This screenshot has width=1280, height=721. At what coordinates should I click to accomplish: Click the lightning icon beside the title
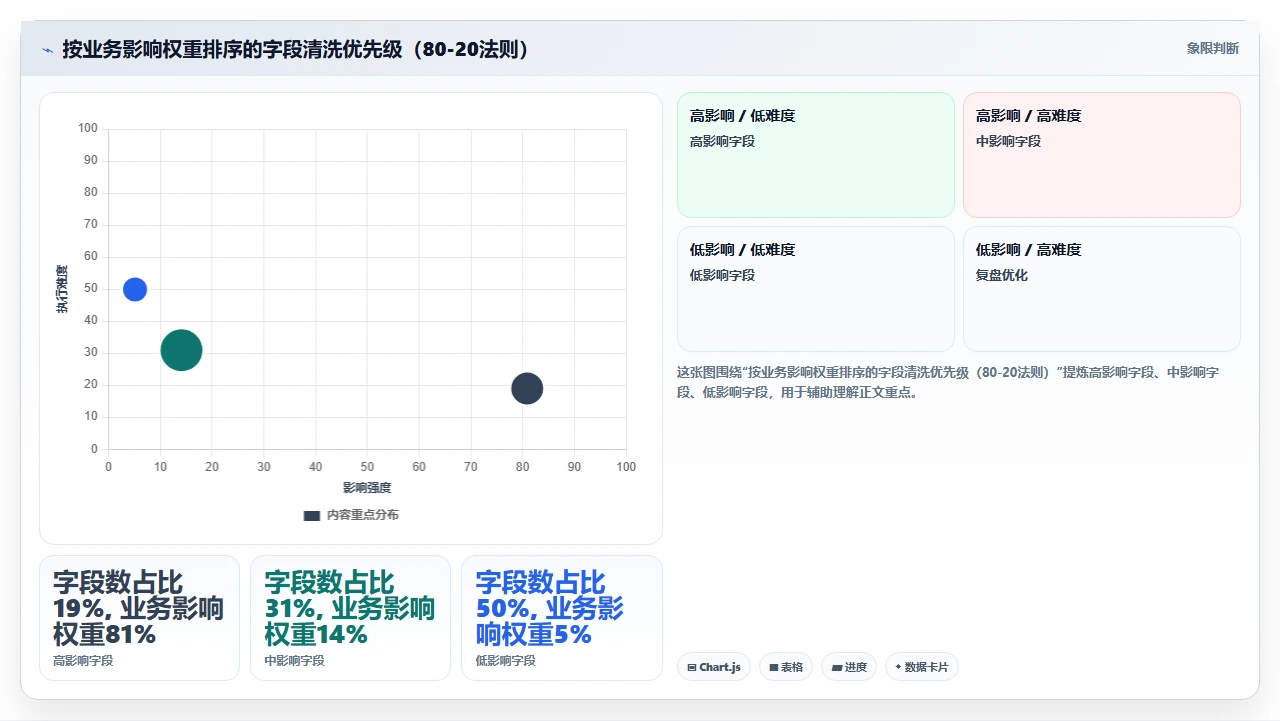[47, 49]
